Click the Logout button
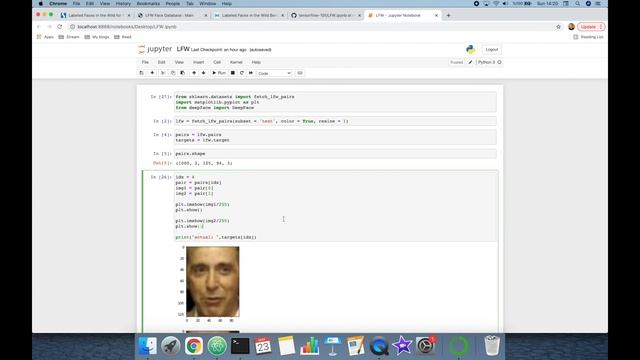 coord(491,49)
